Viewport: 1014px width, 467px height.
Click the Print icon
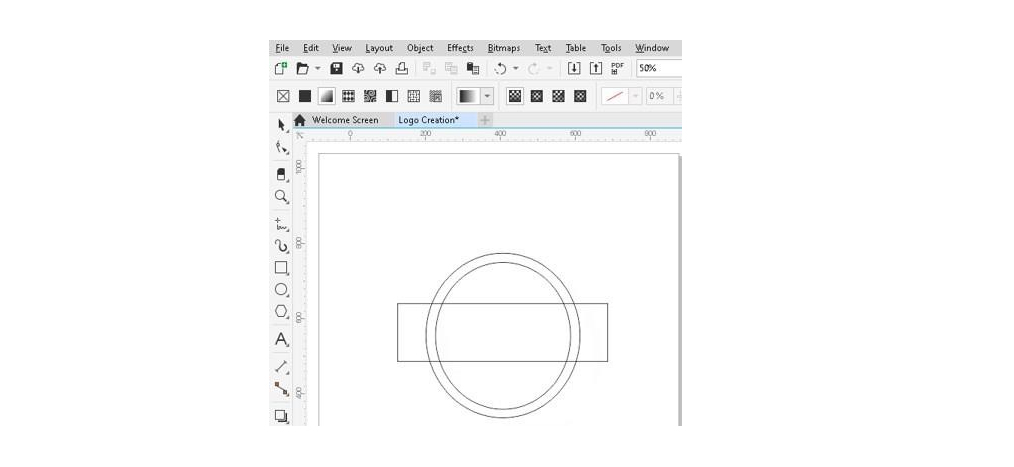(x=402, y=68)
